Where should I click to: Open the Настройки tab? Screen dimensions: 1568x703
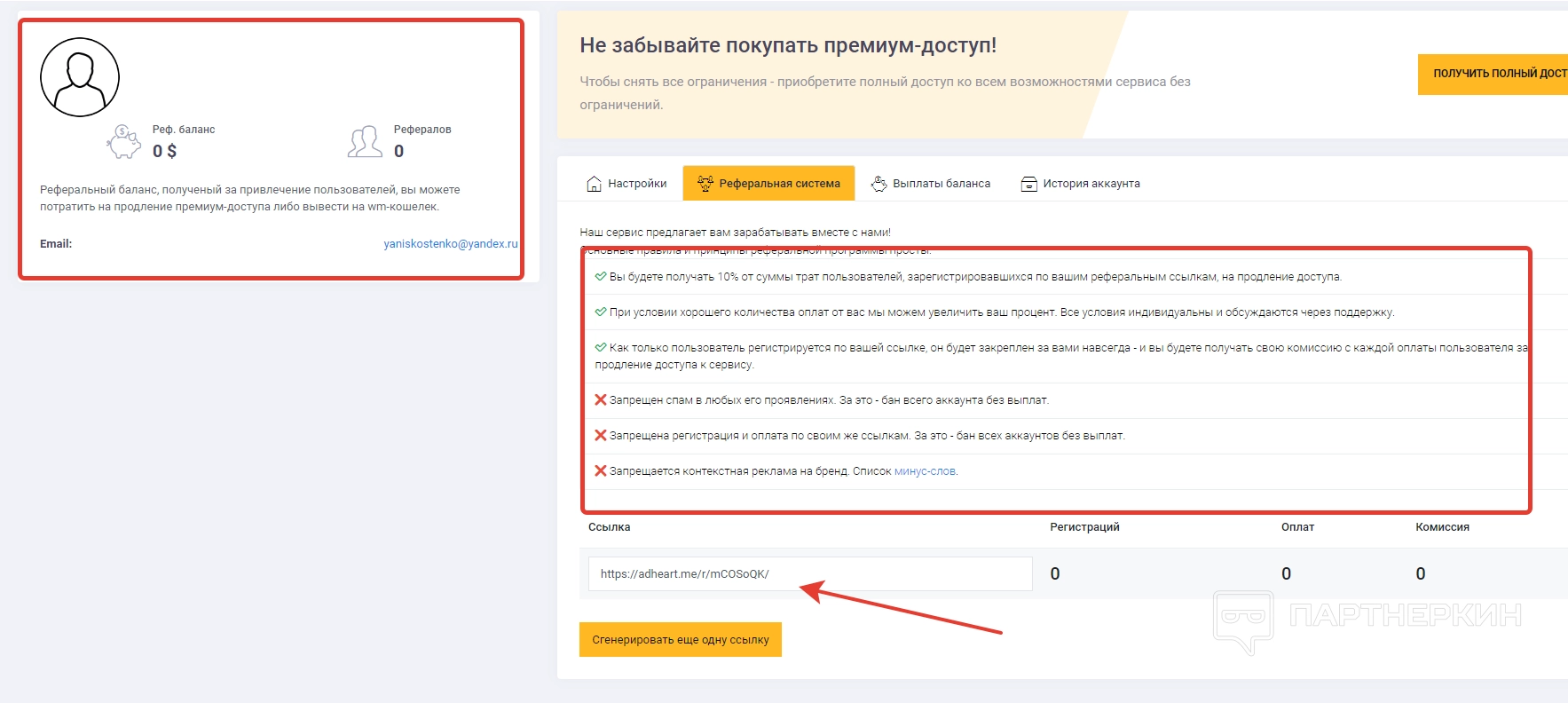626,184
